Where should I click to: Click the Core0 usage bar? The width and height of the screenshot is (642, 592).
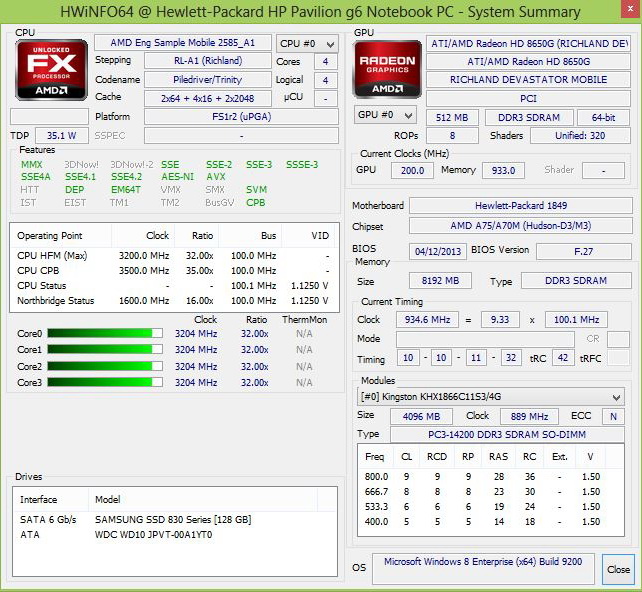click(105, 333)
